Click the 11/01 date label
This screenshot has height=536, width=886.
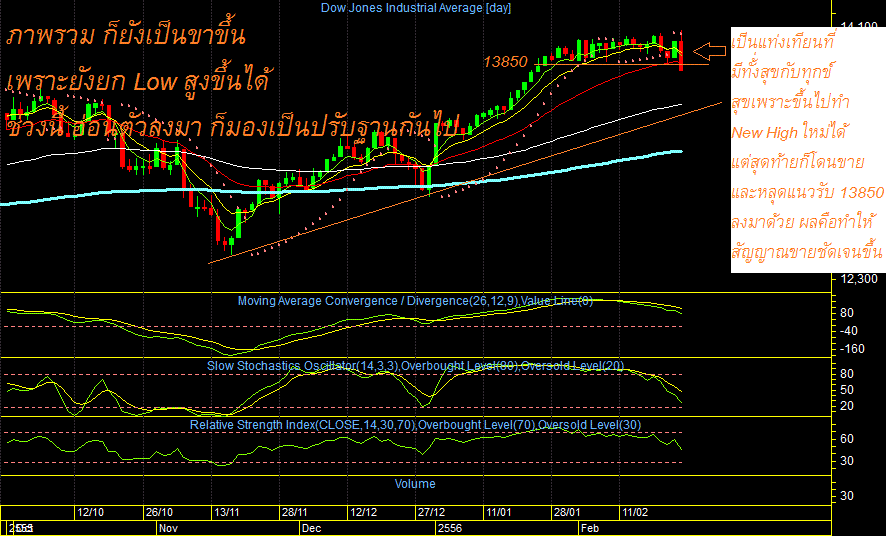point(498,512)
